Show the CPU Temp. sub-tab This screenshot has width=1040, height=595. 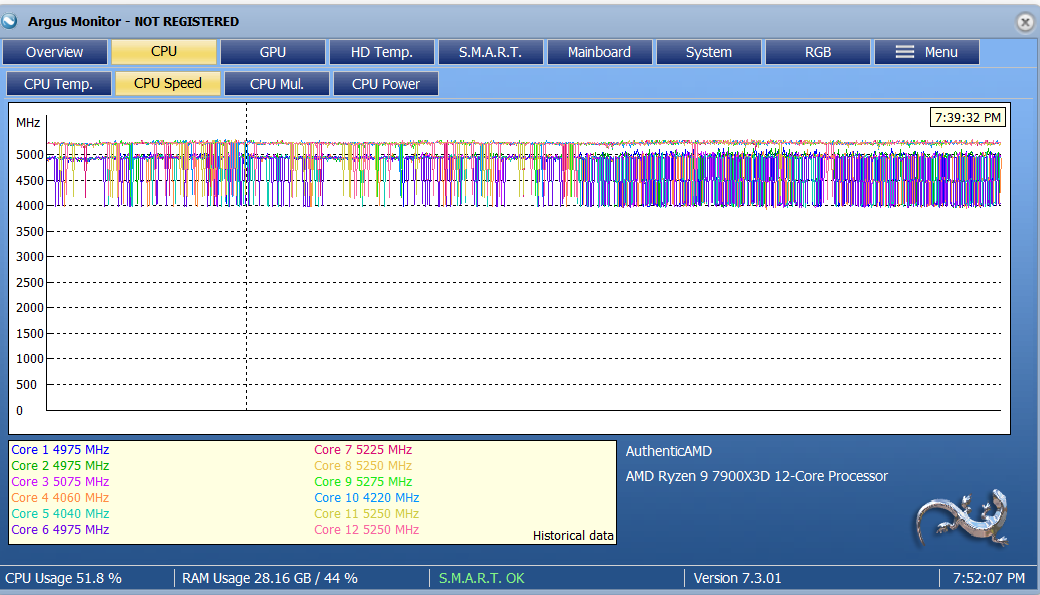coord(58,84)
